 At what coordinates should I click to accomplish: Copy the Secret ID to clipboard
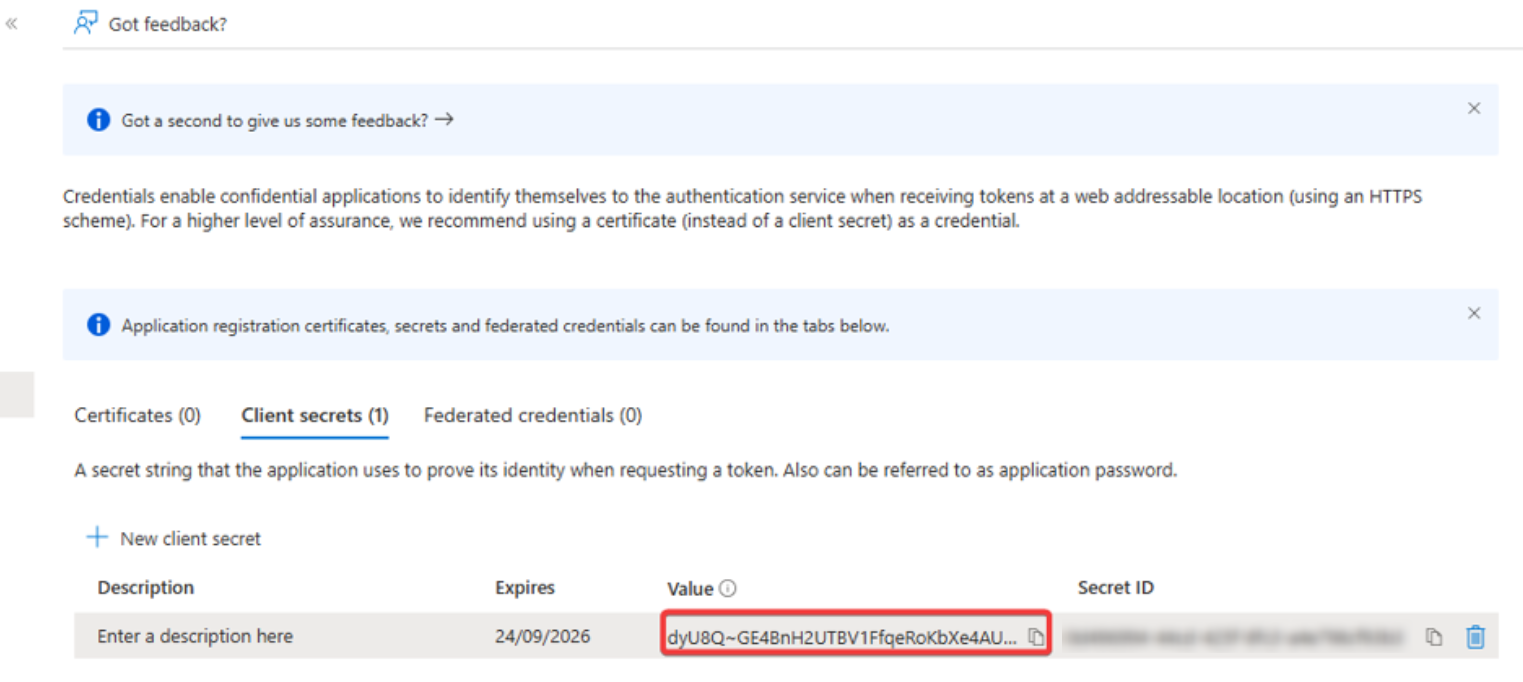1434,636
